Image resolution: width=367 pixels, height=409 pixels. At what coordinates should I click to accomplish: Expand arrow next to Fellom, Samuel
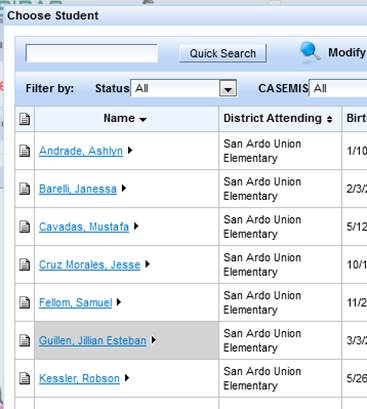pos(119,302)
